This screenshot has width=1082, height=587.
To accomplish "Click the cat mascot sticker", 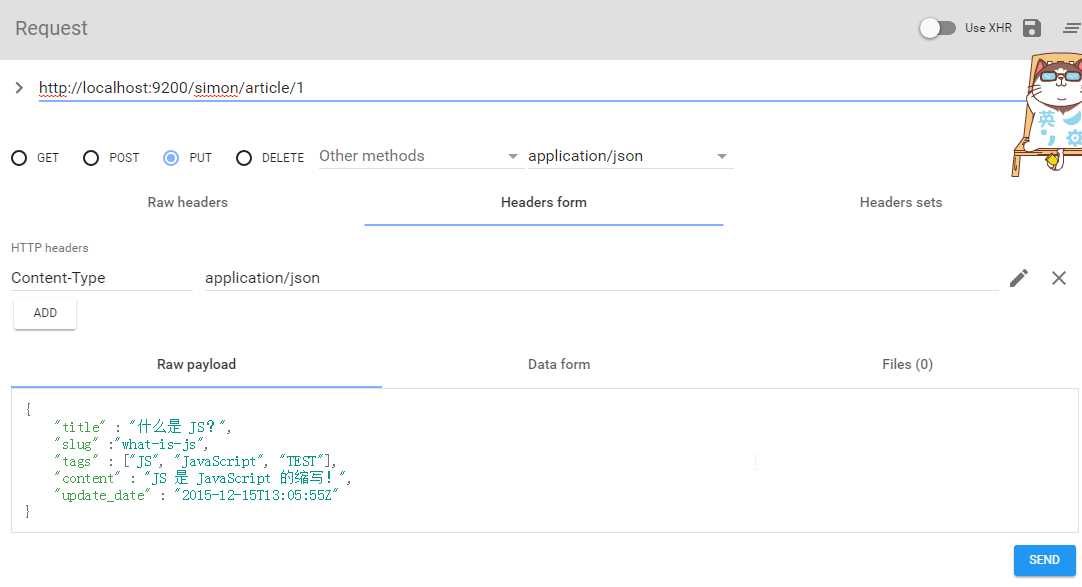I will click(x=1047, y=115).
